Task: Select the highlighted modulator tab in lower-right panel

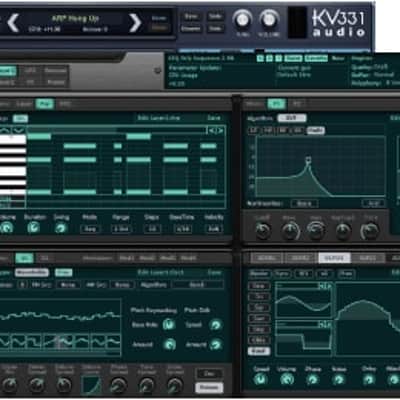Action: (334, 258)
